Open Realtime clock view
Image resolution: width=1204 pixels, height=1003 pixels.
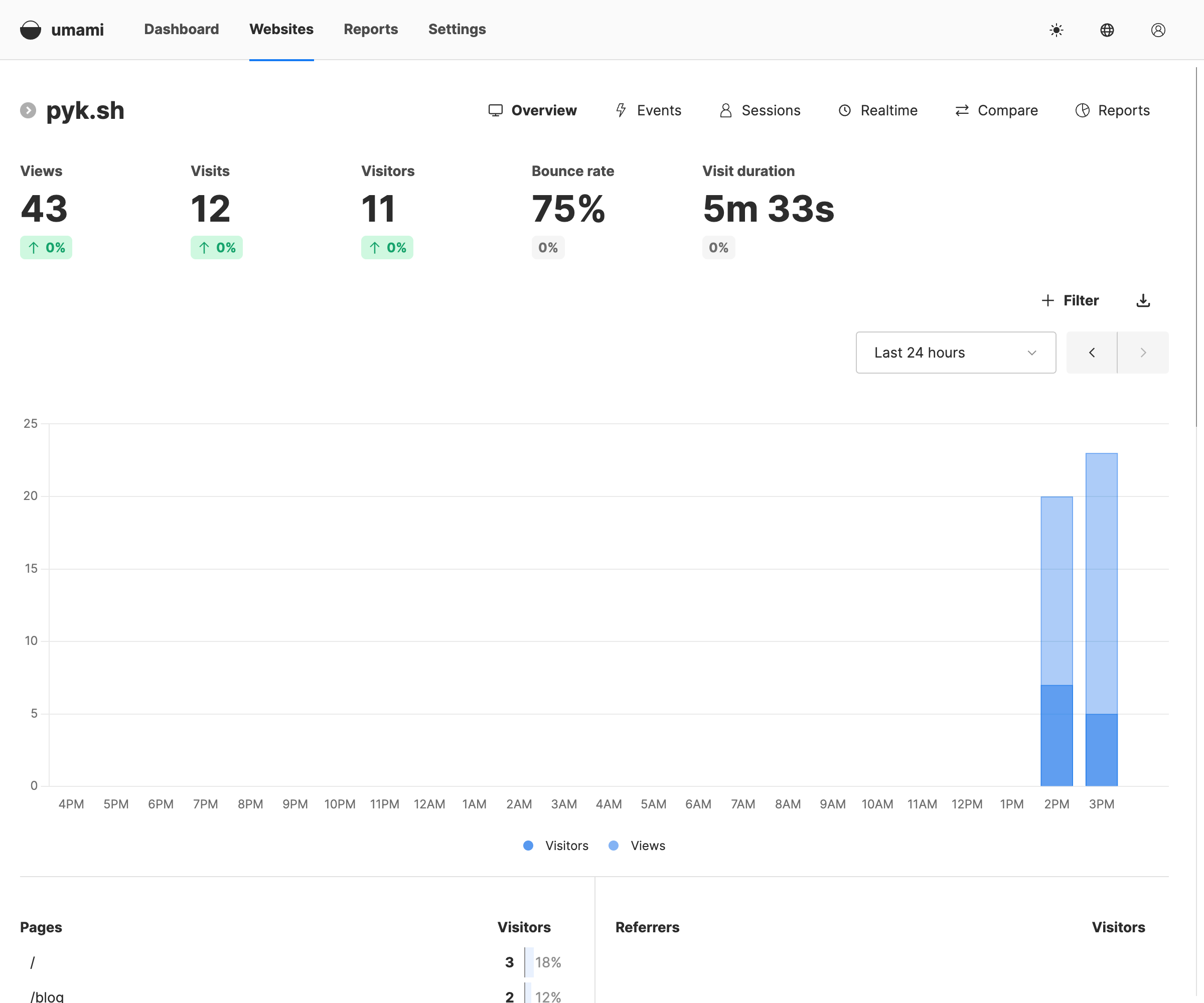[878, 110]
